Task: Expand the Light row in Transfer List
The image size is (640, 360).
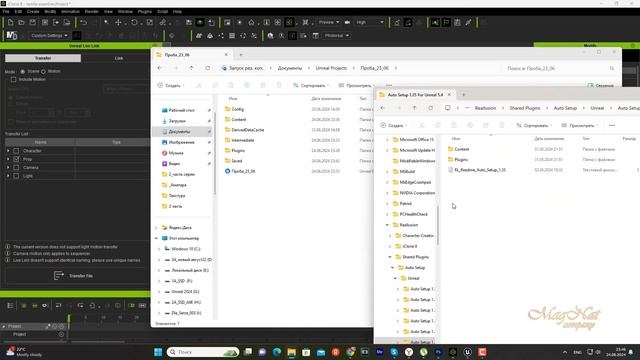Action: click(8, 176)
